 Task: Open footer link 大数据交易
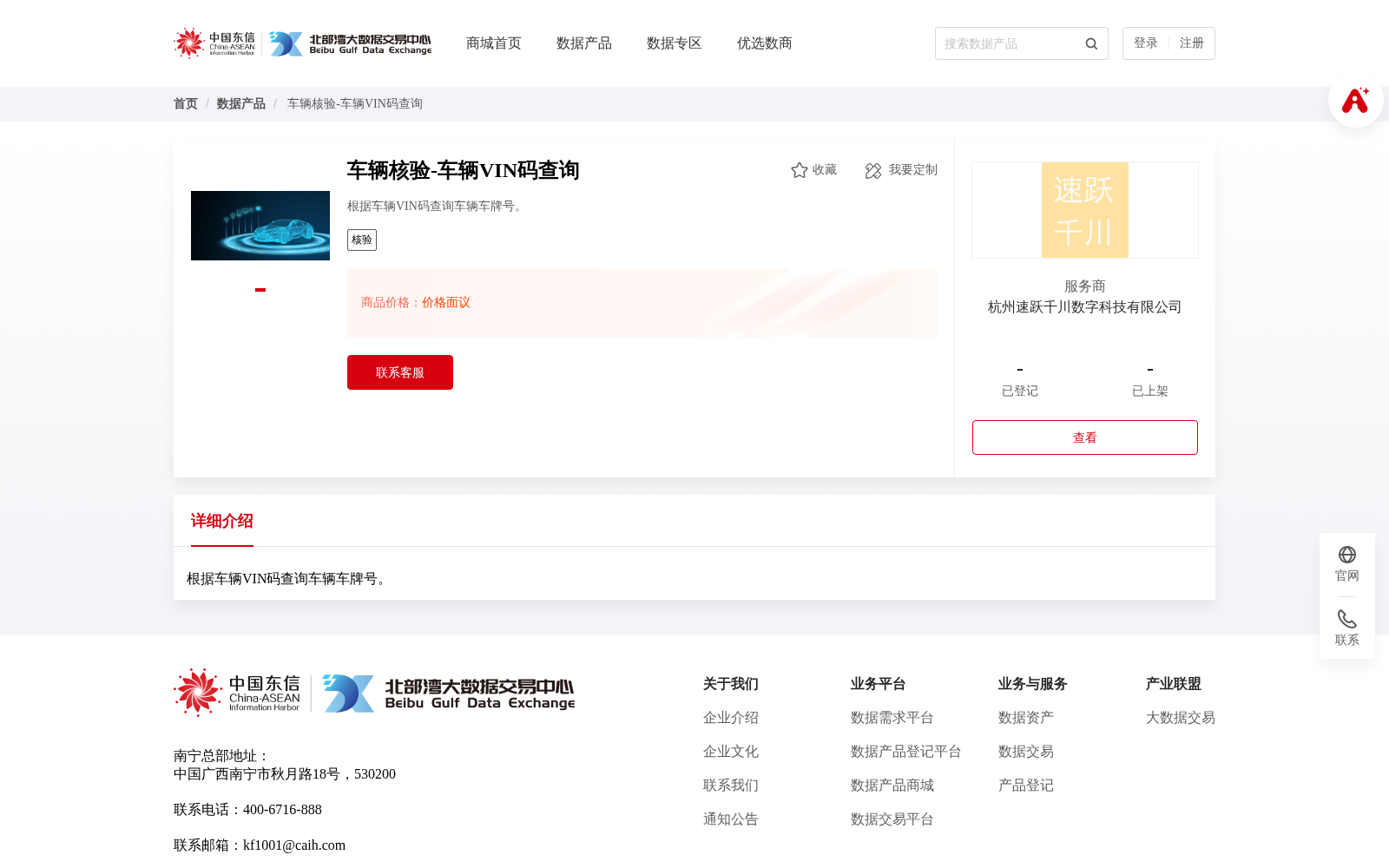pyautogui.click(x=1181, y=718)
